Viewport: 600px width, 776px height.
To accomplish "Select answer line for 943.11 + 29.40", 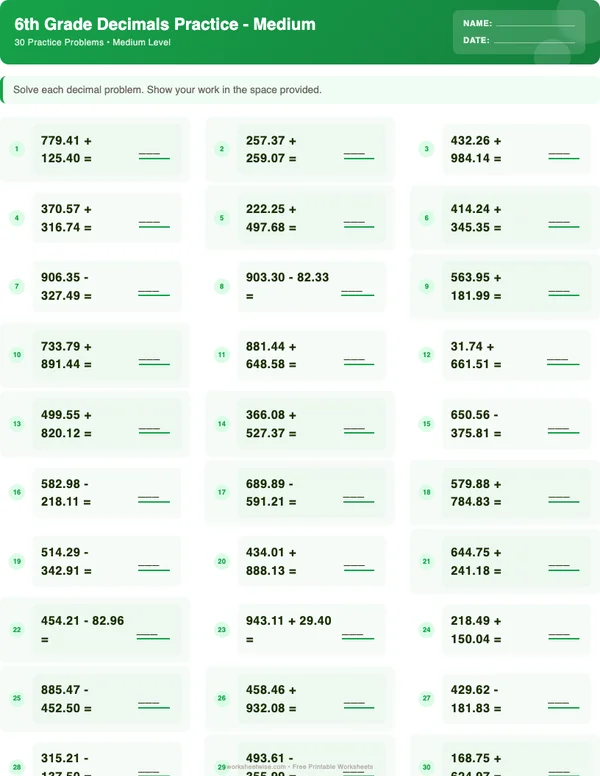I will pyautogui.click(x=357, y=635).
